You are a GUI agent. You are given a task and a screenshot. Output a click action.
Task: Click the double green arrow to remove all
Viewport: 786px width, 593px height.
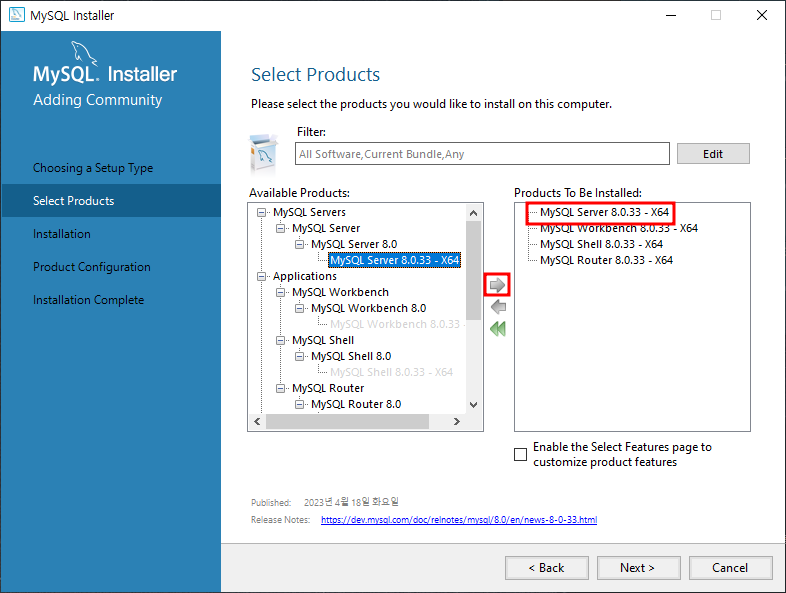[498, 329]
